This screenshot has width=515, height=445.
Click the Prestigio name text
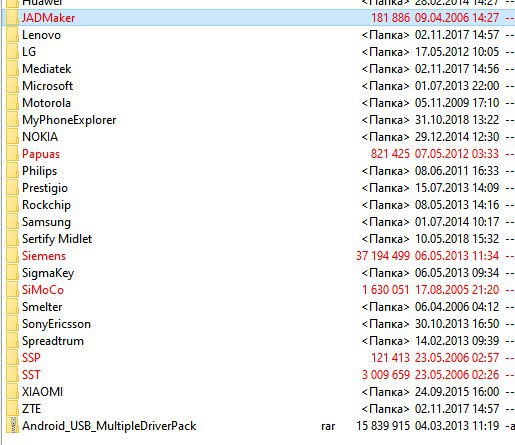coord(45,188)
